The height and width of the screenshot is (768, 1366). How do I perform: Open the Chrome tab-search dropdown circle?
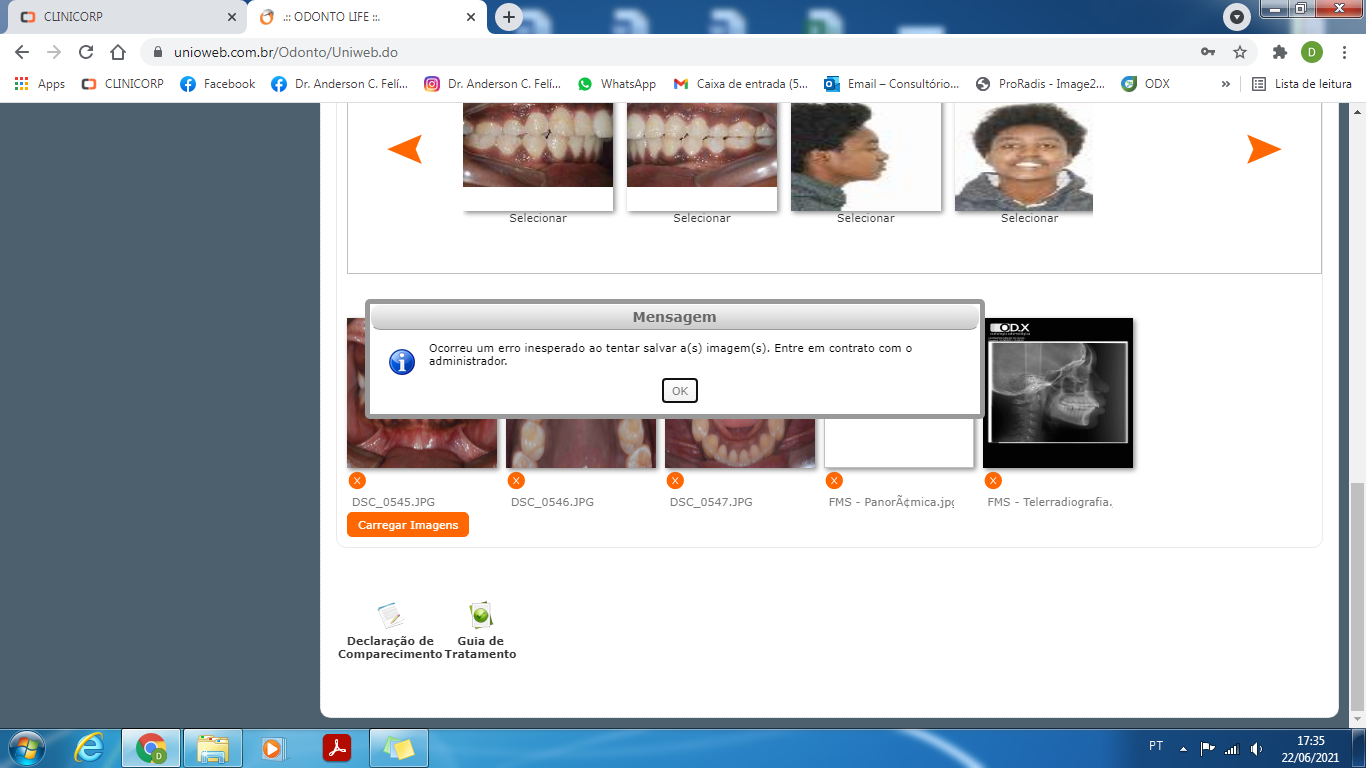click(x=1237, y=17)
